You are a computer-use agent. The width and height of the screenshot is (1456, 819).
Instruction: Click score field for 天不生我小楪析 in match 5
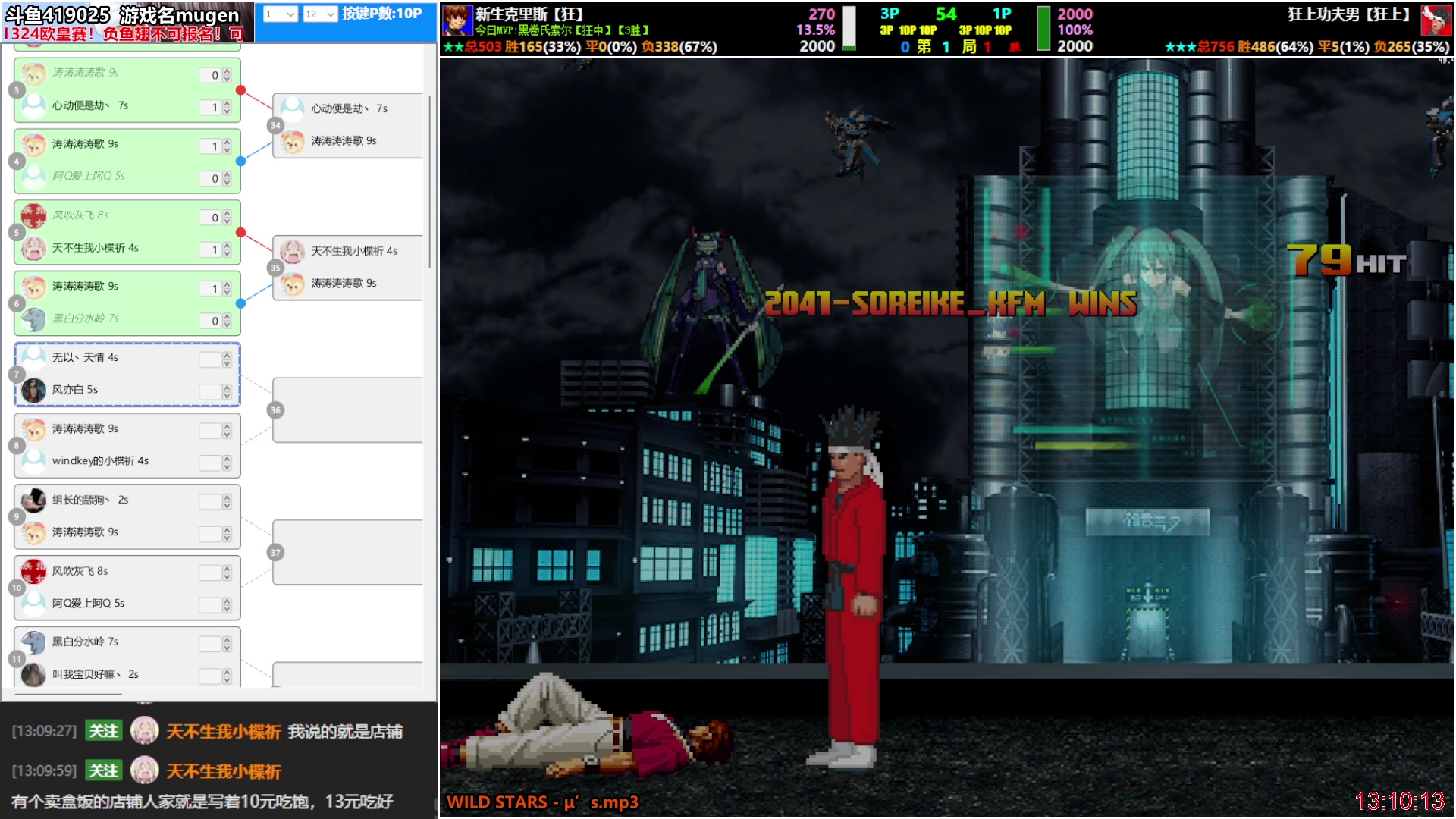tap(210, 249)
